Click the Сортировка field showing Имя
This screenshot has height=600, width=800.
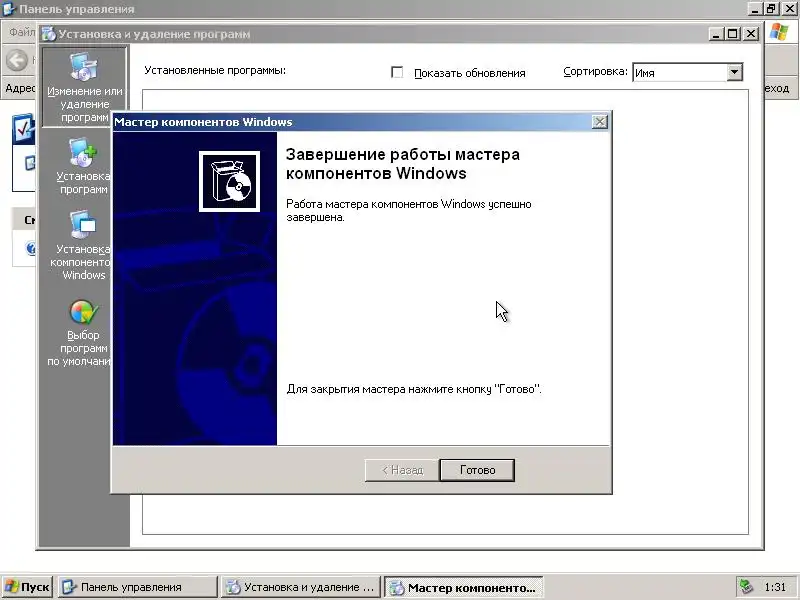pos(687,72)
